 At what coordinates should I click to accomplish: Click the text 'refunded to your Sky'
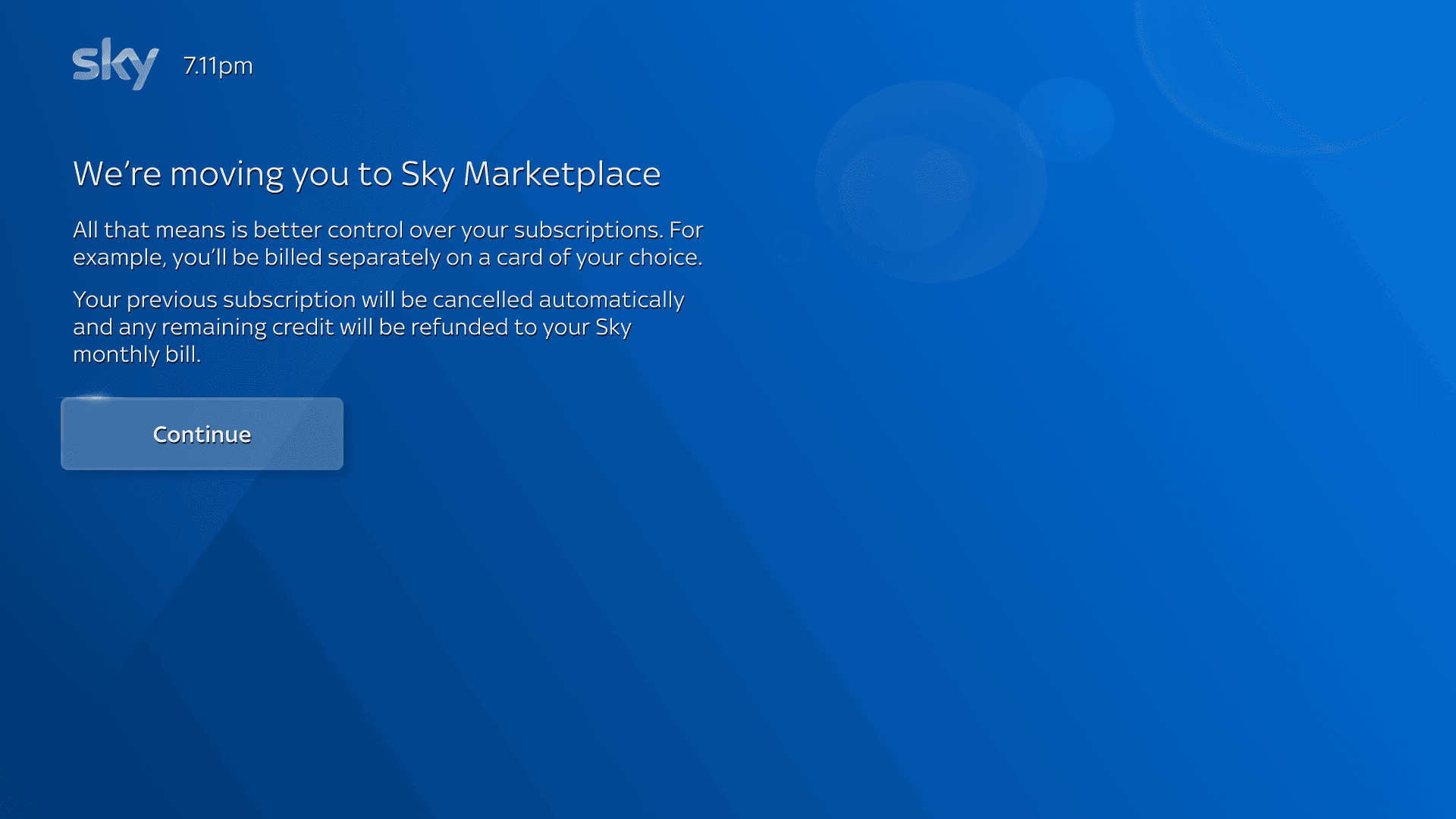click(x=520, y=327)
